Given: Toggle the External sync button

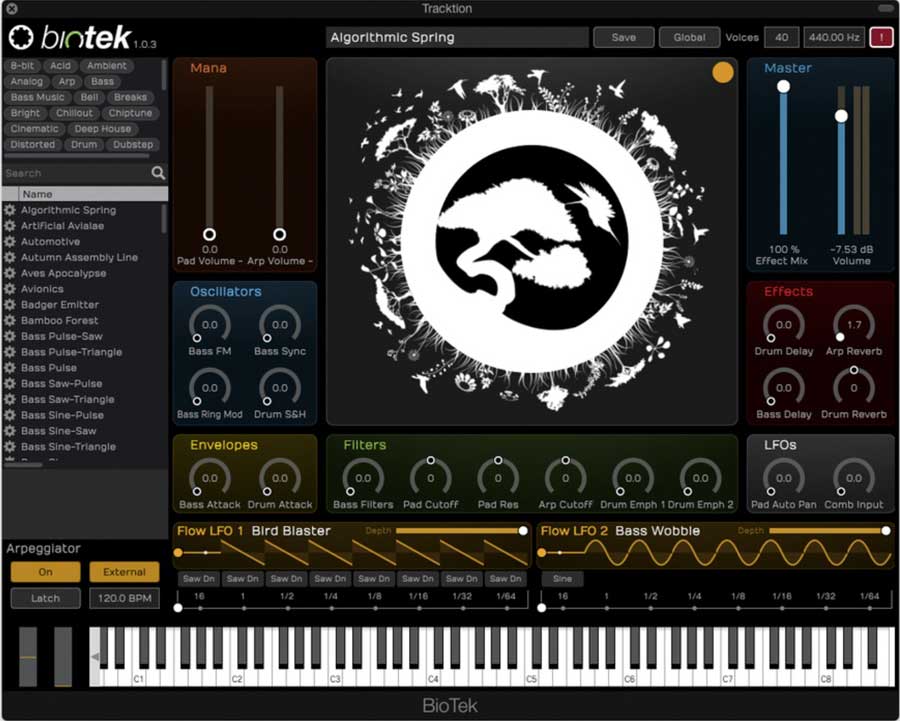Looking at the screenshot, I should point(124,572).
